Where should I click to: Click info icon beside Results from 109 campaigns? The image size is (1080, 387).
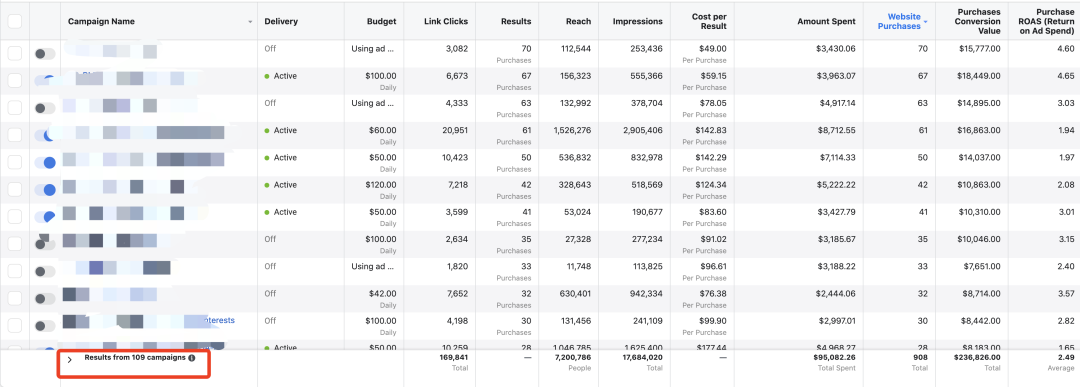(191, 358)
